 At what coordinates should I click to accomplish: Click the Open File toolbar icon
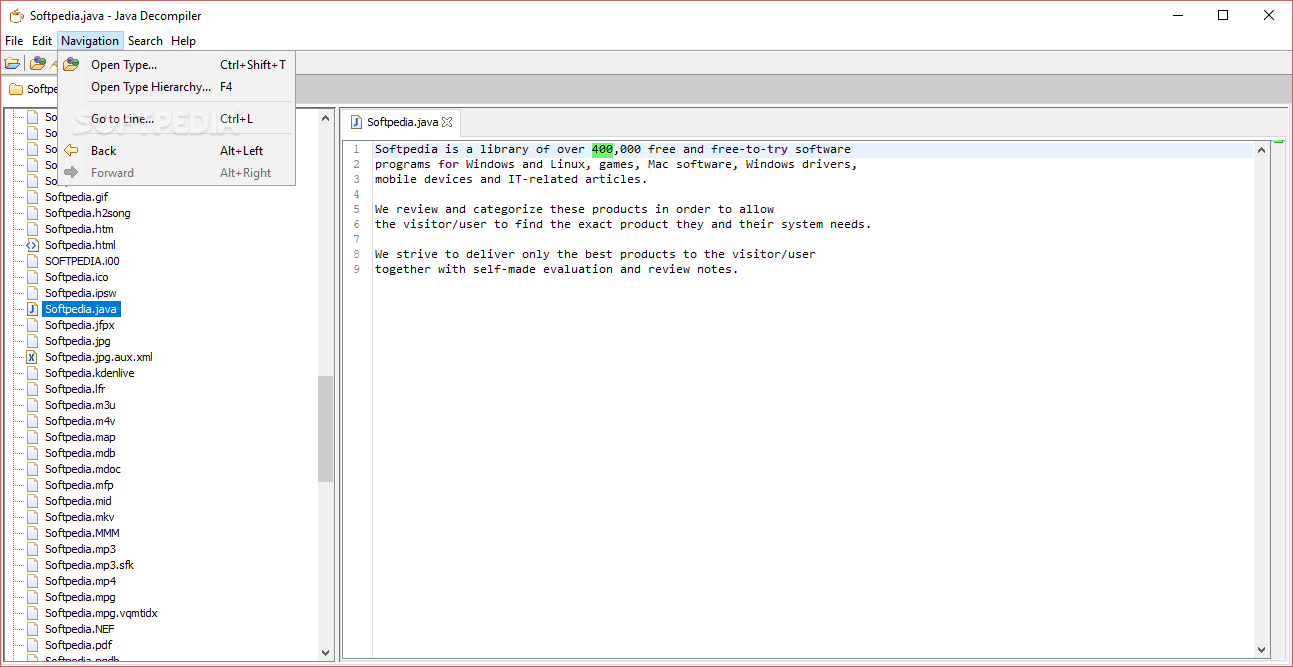click(12, 63)
